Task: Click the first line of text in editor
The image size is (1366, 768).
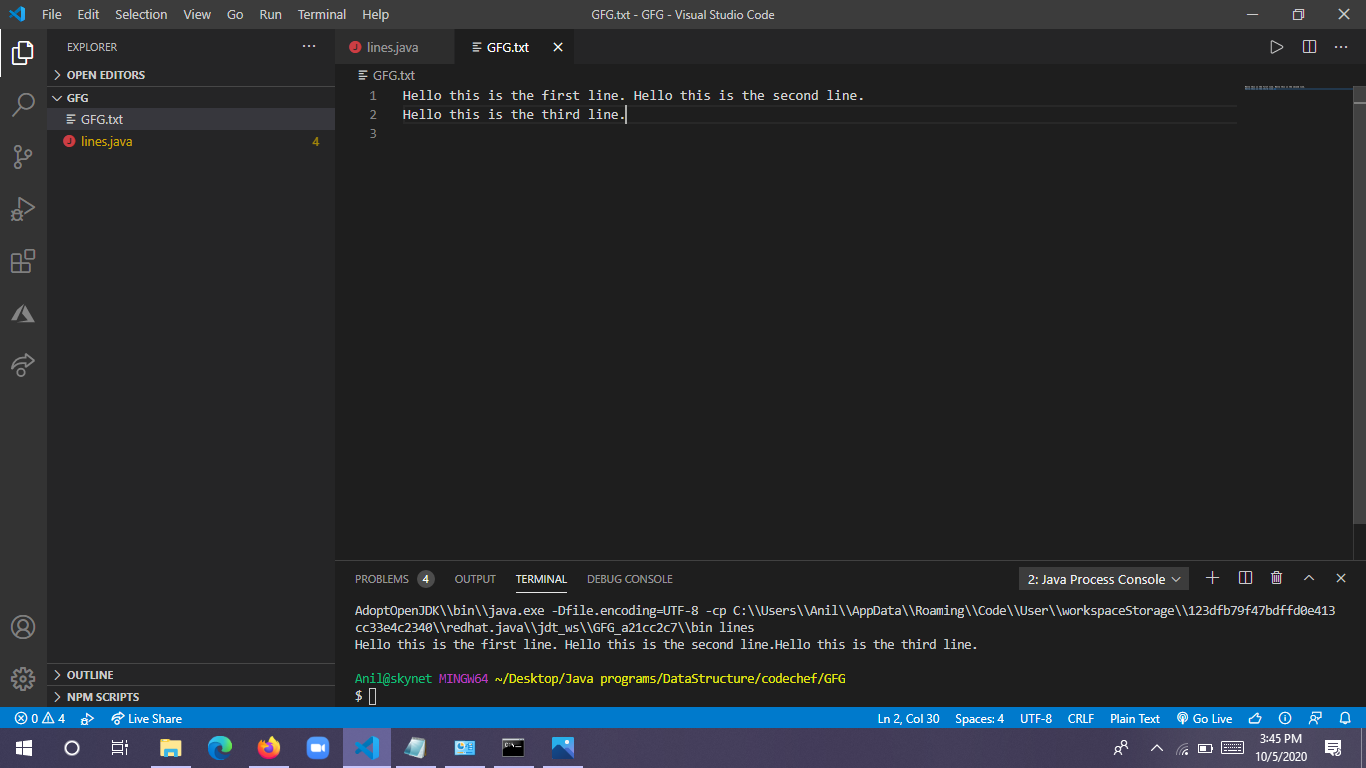Action: pyautogui.click(x=633, y=95)
